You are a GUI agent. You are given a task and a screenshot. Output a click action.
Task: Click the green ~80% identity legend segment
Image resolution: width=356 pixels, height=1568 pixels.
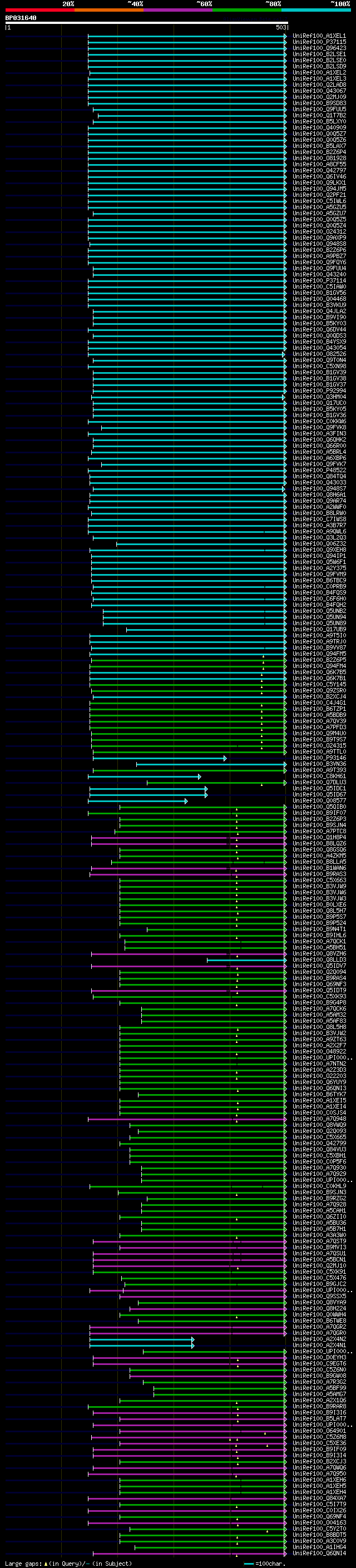point(247,10)
